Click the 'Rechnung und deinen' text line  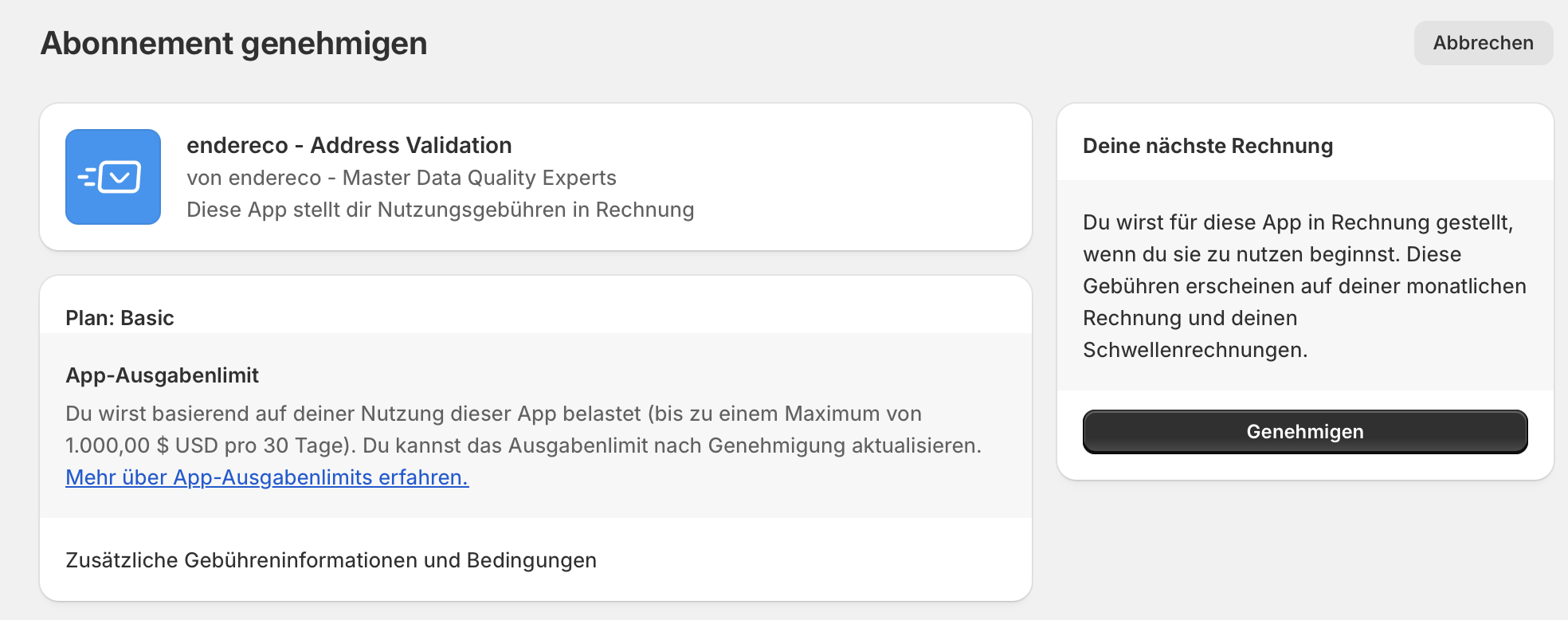[1190, 318]
